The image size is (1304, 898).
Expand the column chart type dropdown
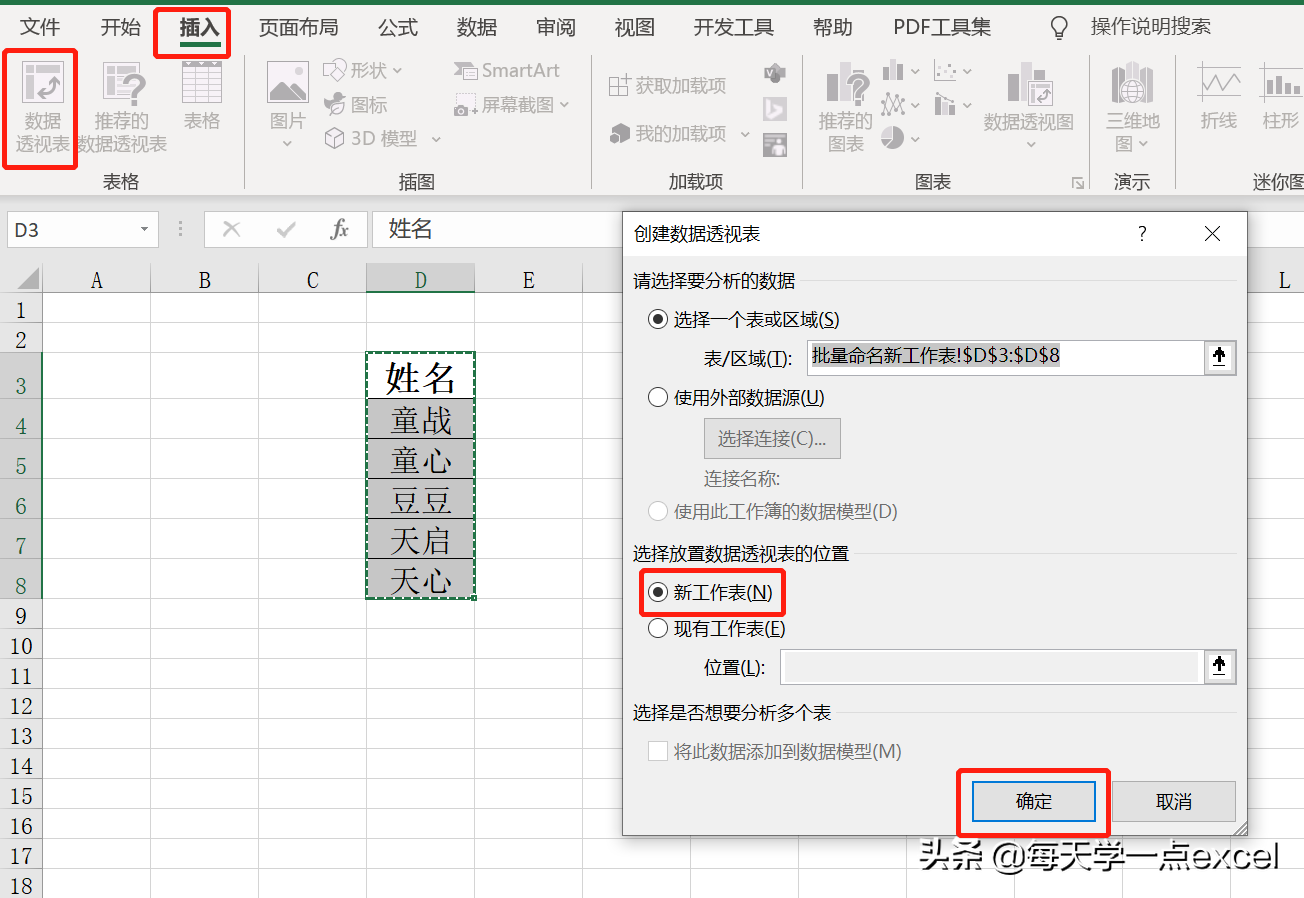915,71
